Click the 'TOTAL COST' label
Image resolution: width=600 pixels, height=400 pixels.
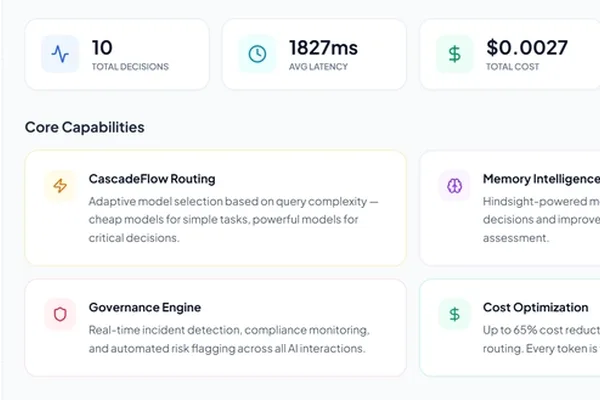[x=512, y=67]
